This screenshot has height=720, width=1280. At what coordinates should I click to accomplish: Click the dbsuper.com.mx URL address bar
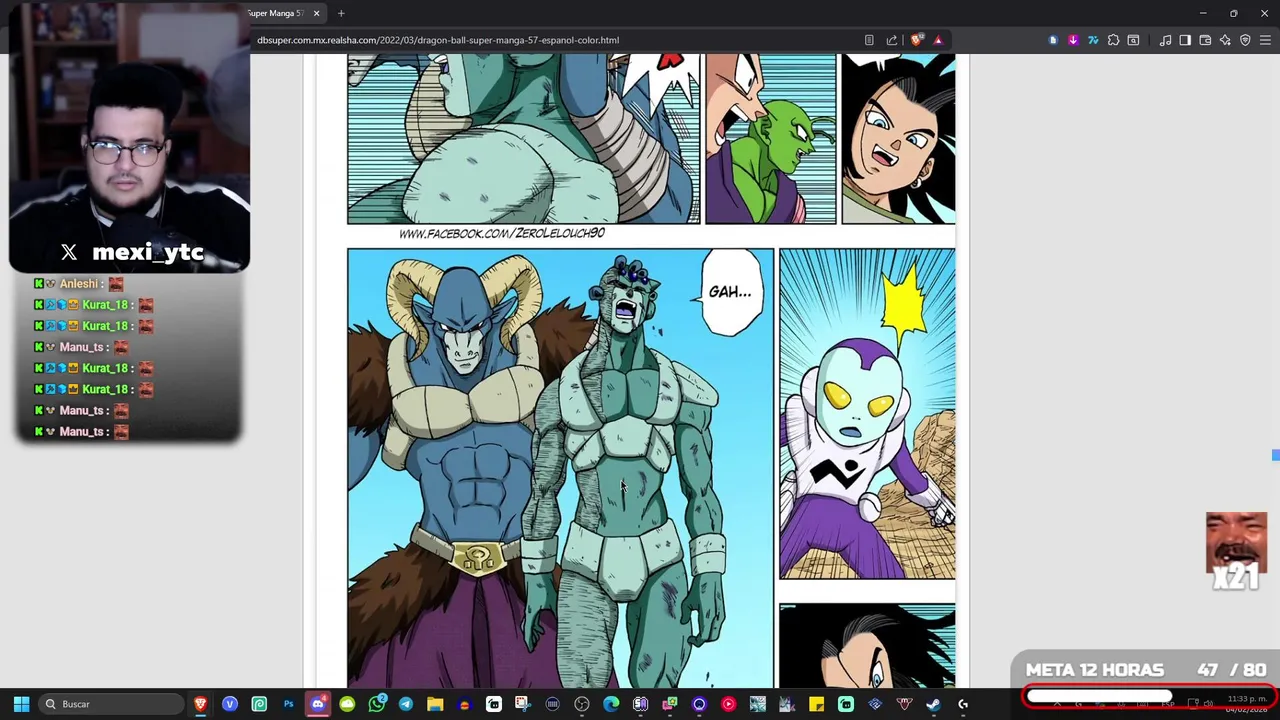438,40
